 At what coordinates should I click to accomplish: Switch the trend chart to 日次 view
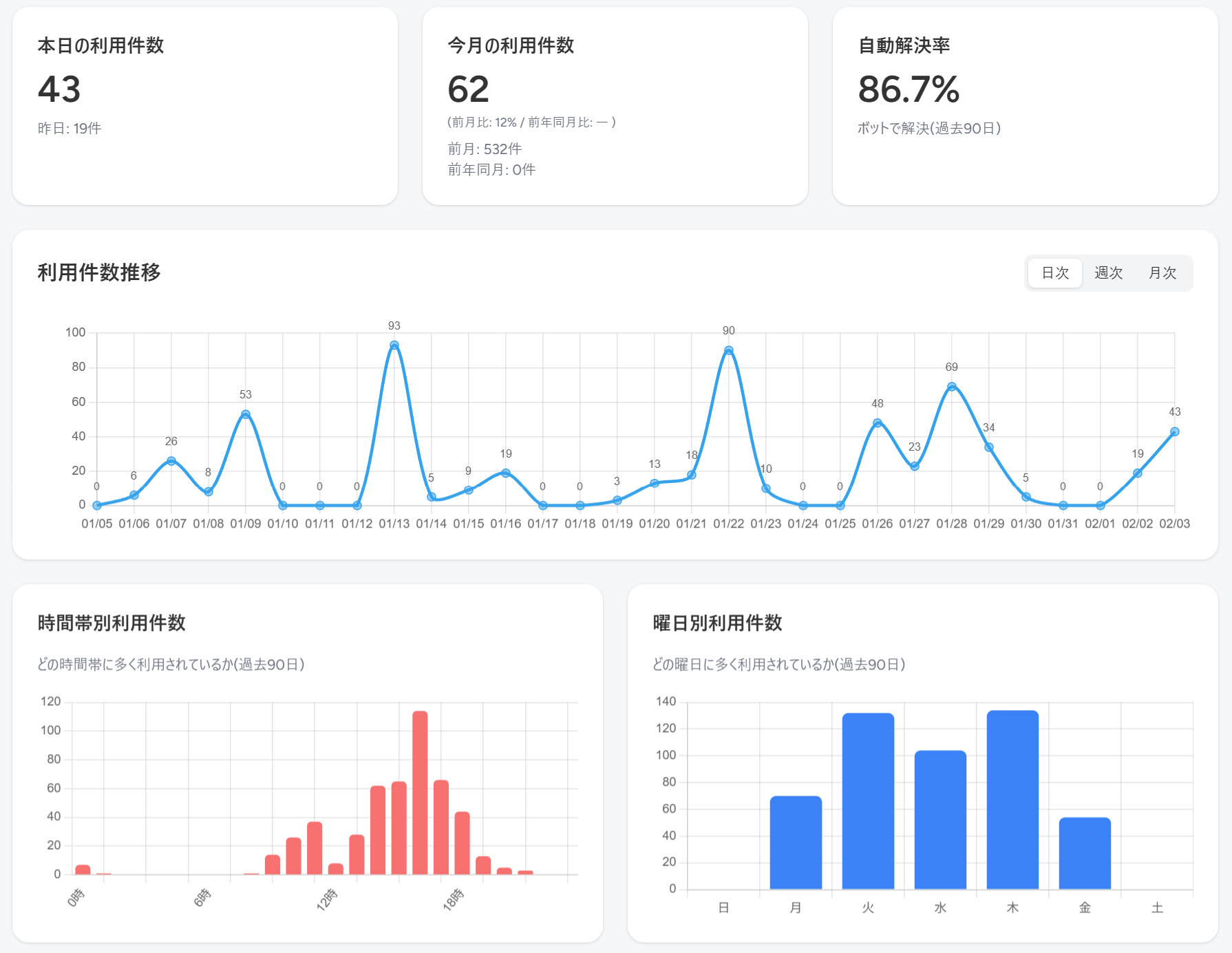[x=1054, y=273]
